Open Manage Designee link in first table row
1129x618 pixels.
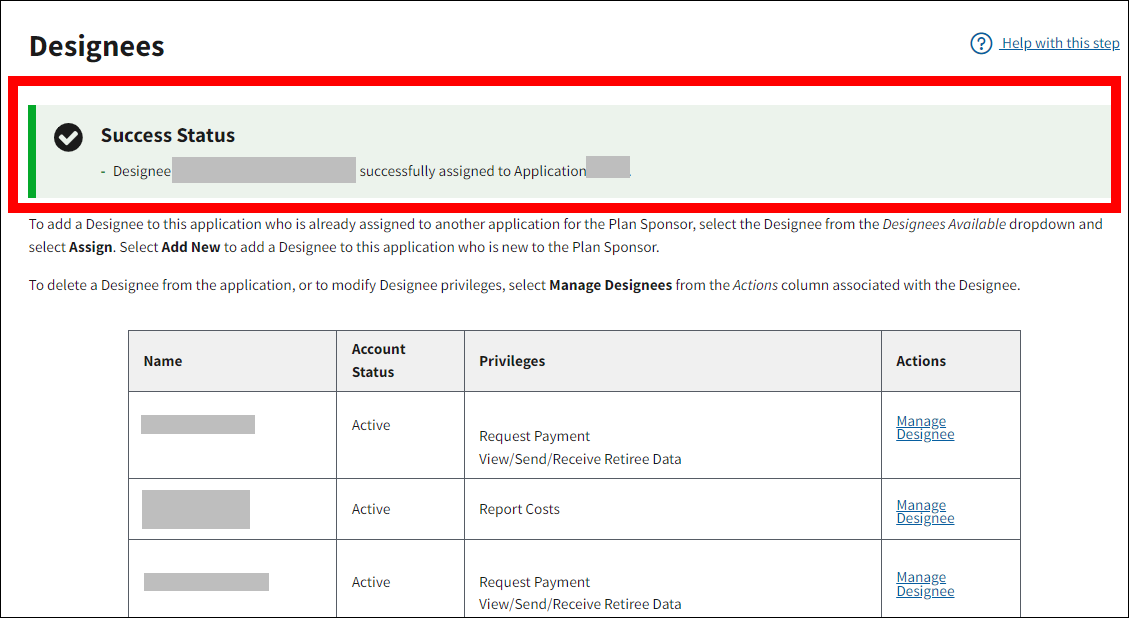coord(925,428)
